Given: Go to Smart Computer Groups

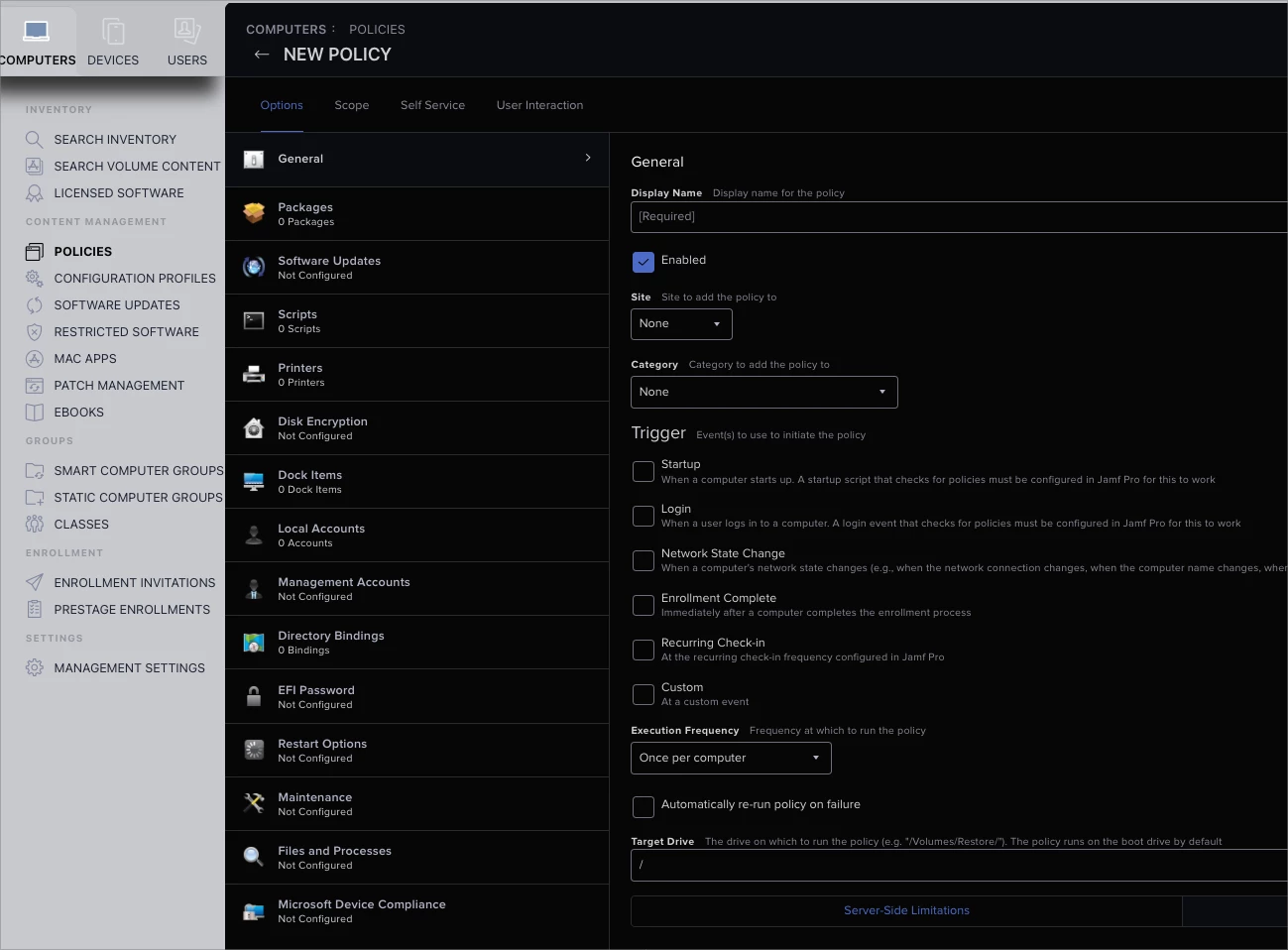Looking at the screenshot, I should (x=139, y=471).
